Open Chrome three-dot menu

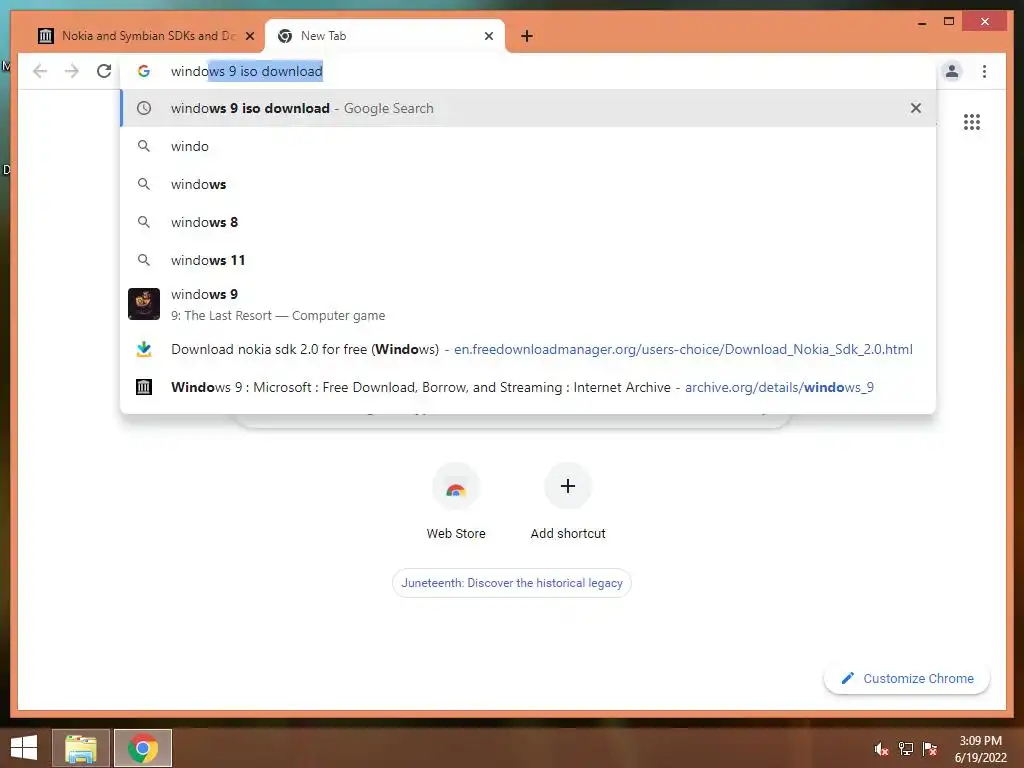(x=984, y=71)
